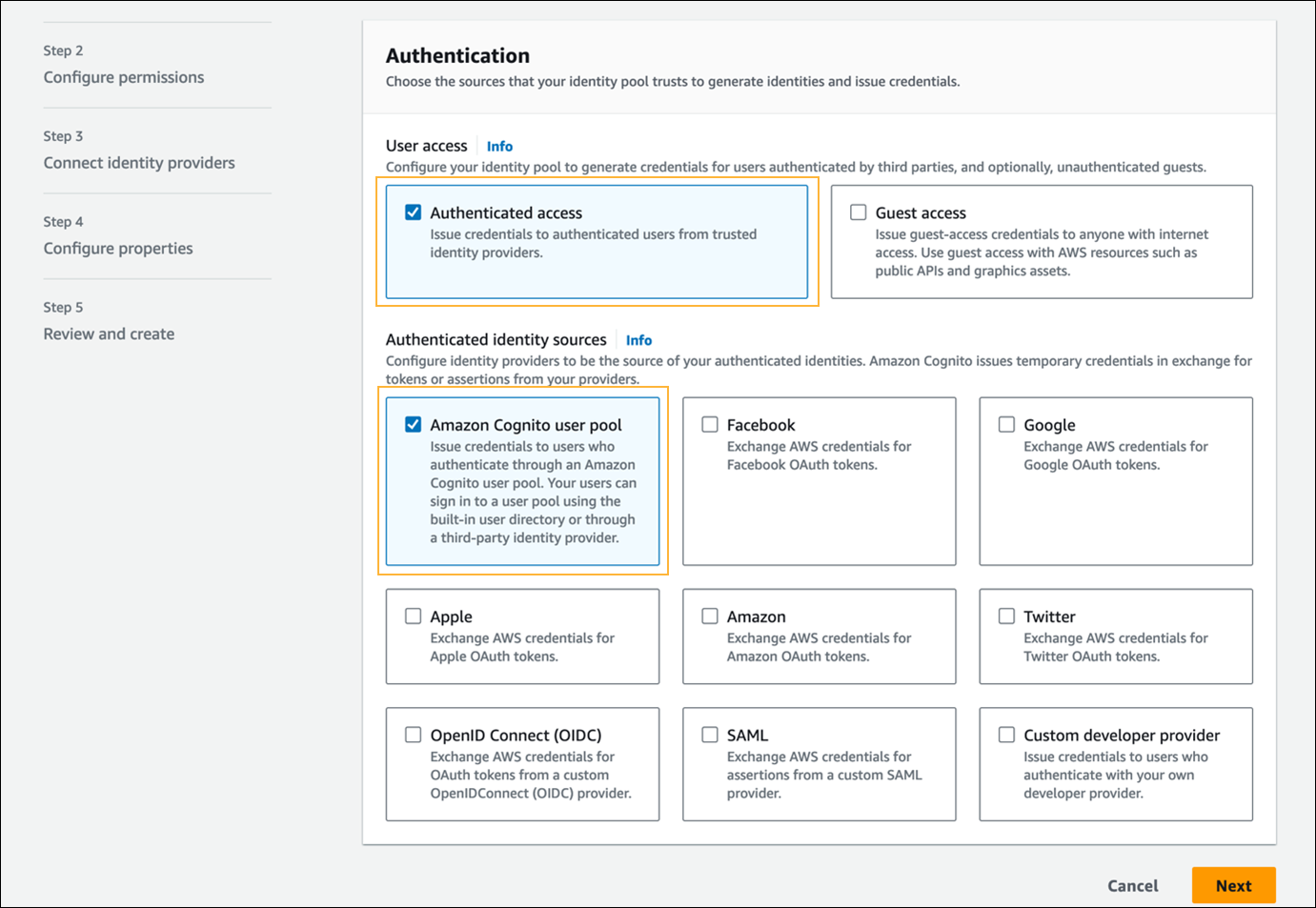Click 'Exchange AWS credentials for Amazon OAuth tokens' text

(x=819, y=647)
